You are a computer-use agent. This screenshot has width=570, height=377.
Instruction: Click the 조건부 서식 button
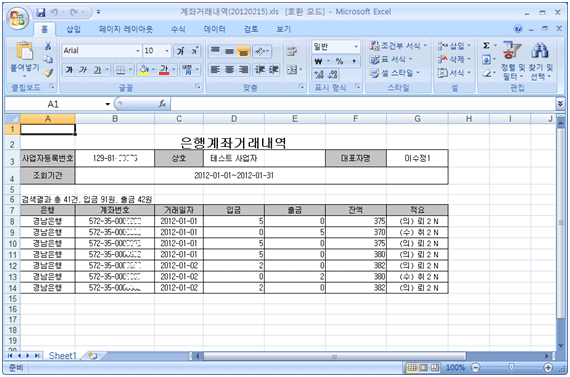tap(398, 46)
